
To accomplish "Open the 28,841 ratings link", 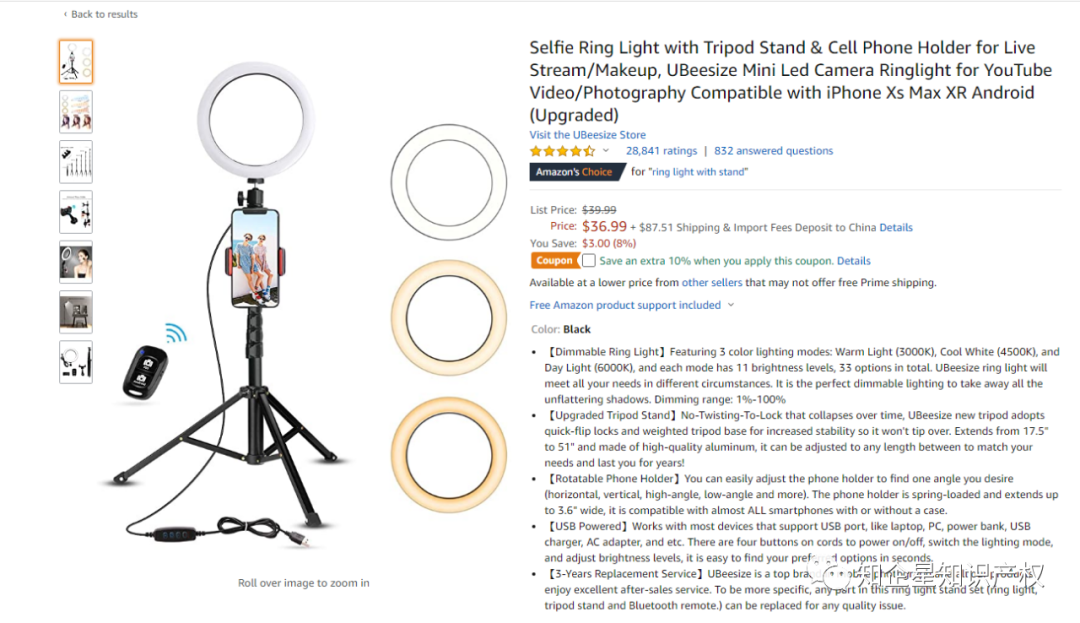I will [x=661, y=151].
